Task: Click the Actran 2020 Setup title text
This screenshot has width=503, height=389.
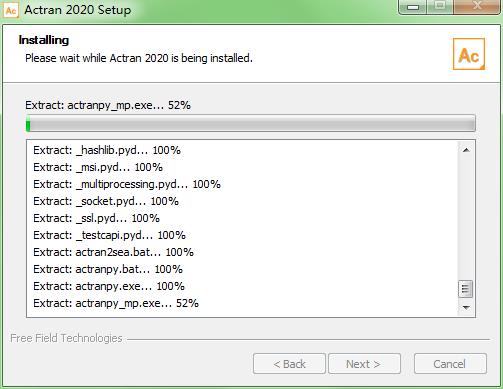Action: (x=78, y=10)
